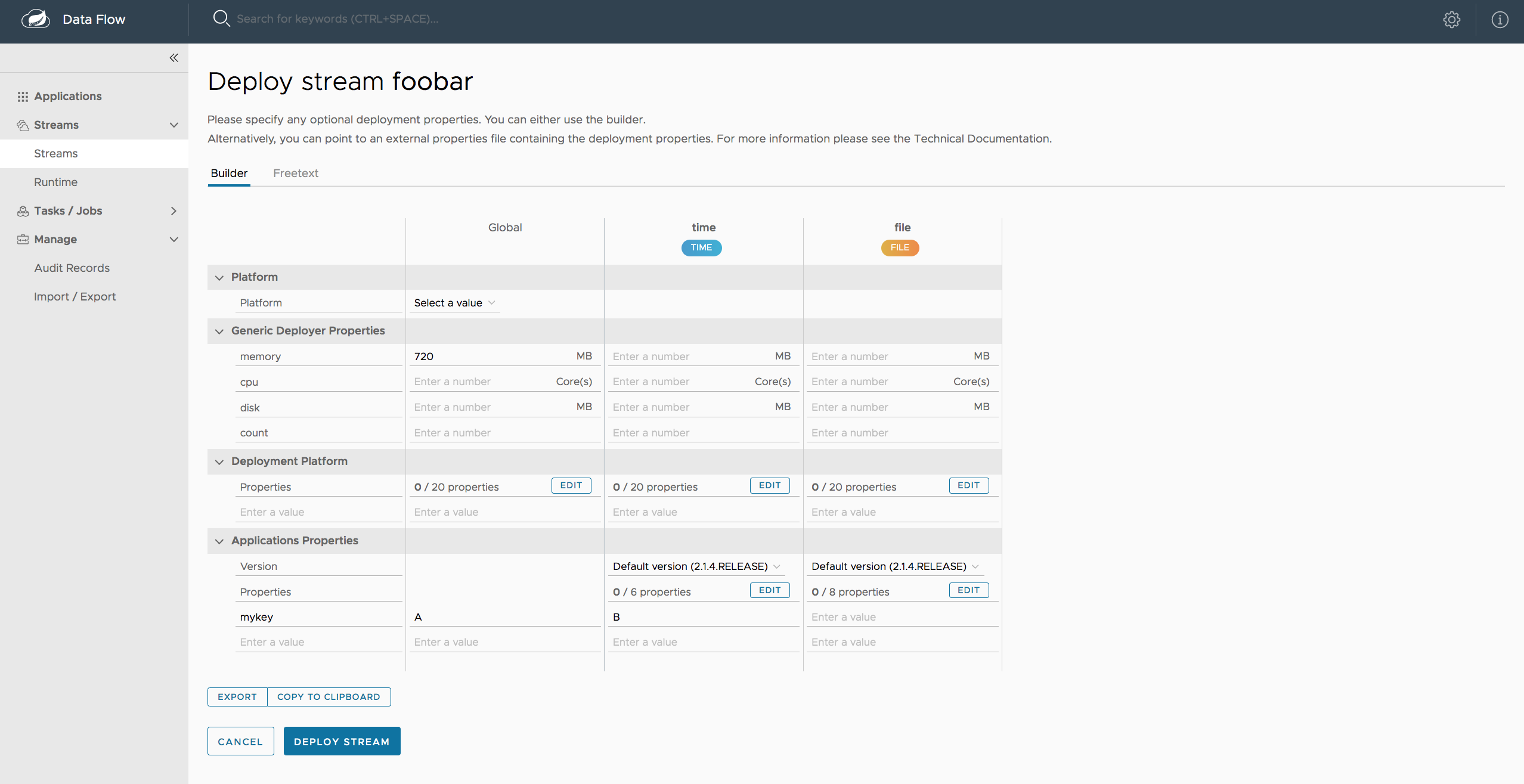Collapse the left navigation sidebar

172,57
